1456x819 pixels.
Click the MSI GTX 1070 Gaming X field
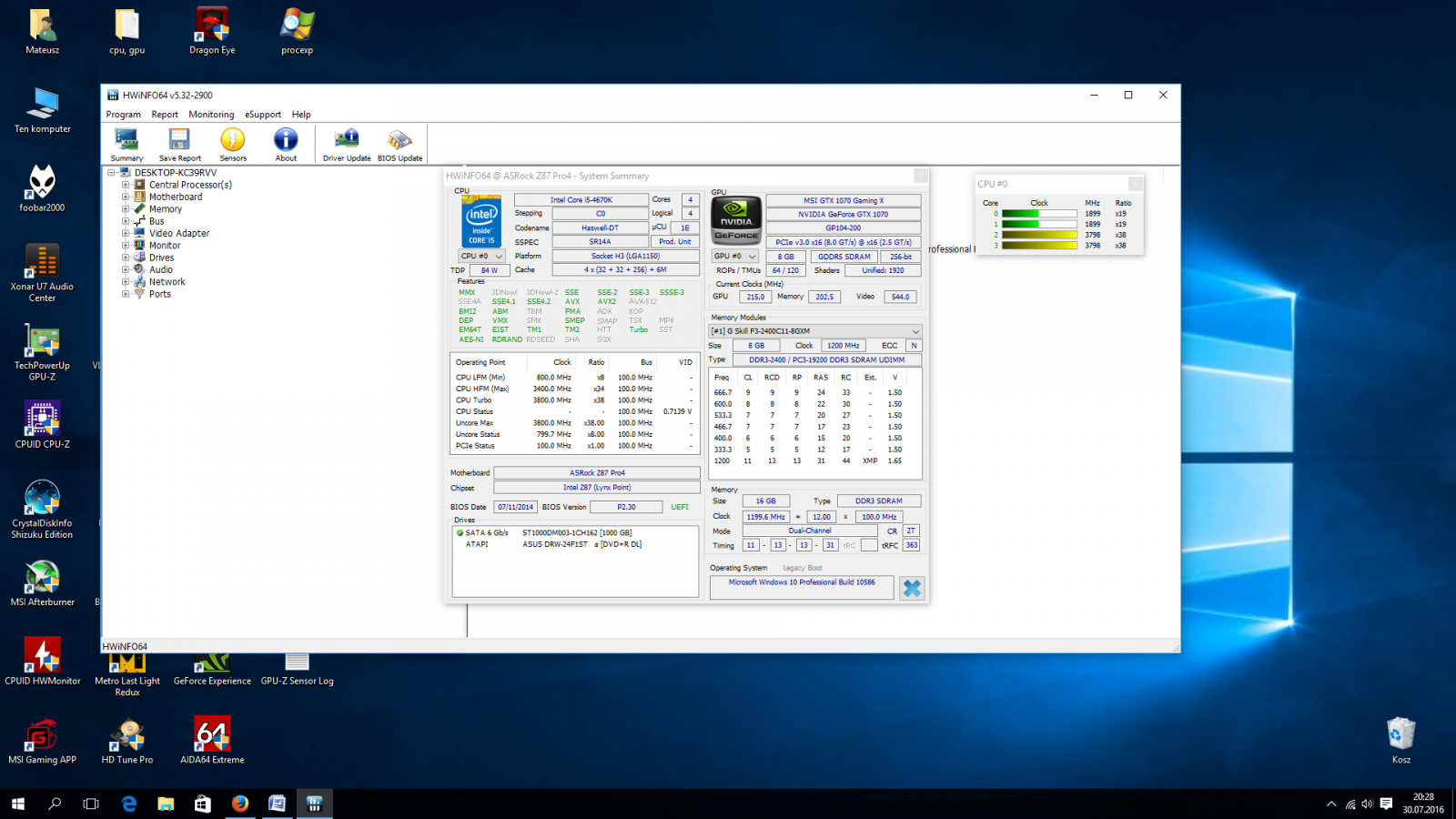coord(844,200)
